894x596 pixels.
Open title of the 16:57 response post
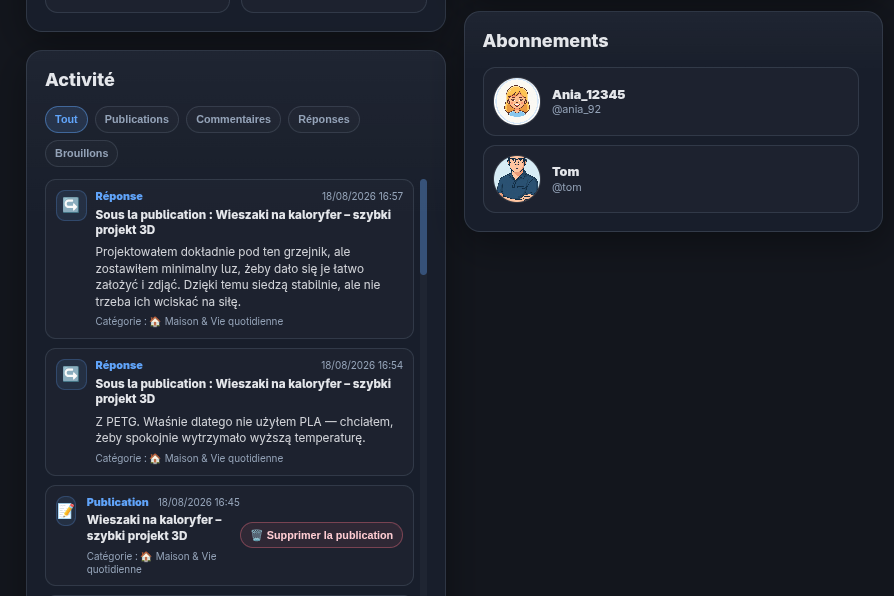click(243, 222)
